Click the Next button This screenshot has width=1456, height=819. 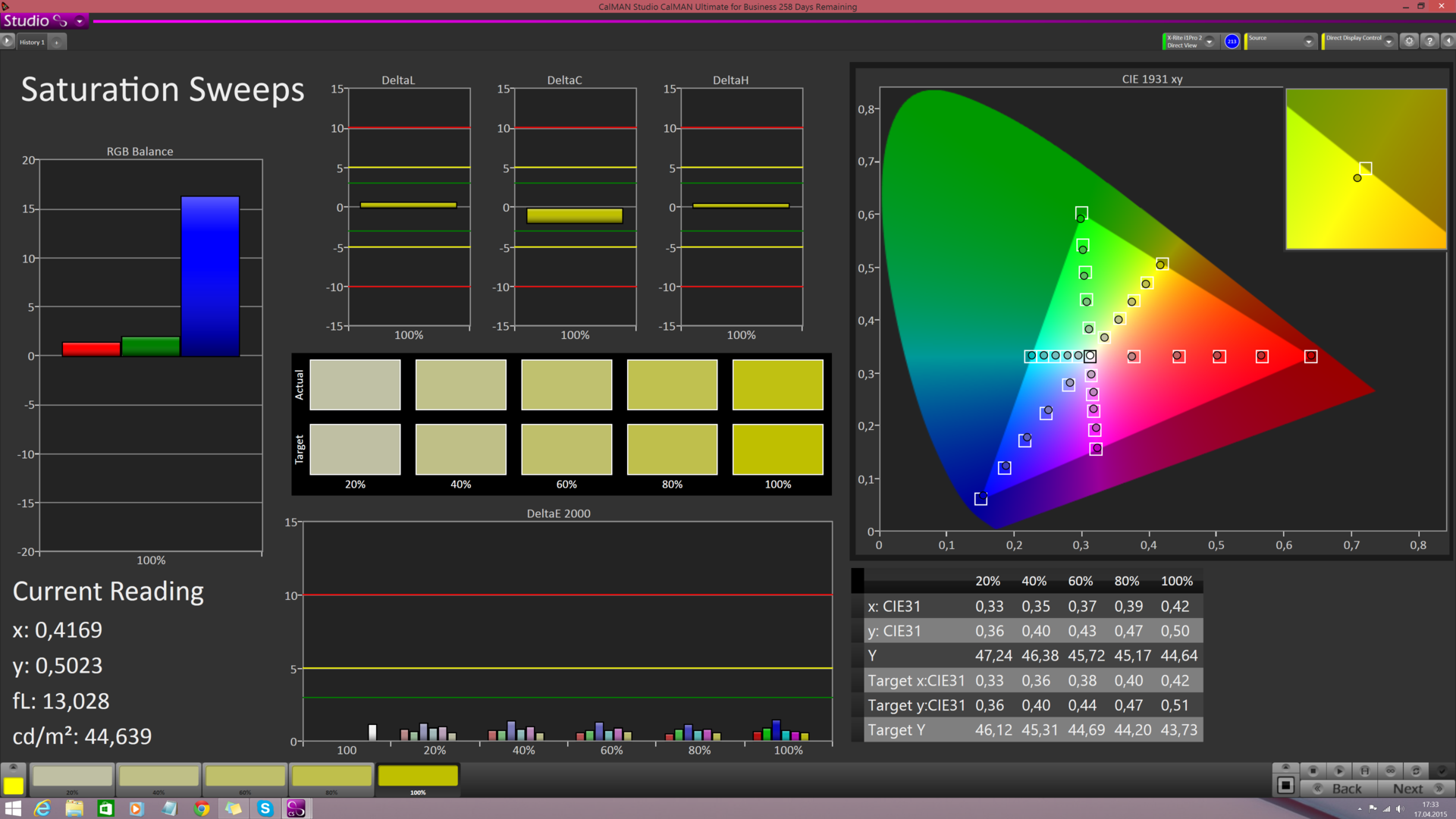coord(1416,789)
